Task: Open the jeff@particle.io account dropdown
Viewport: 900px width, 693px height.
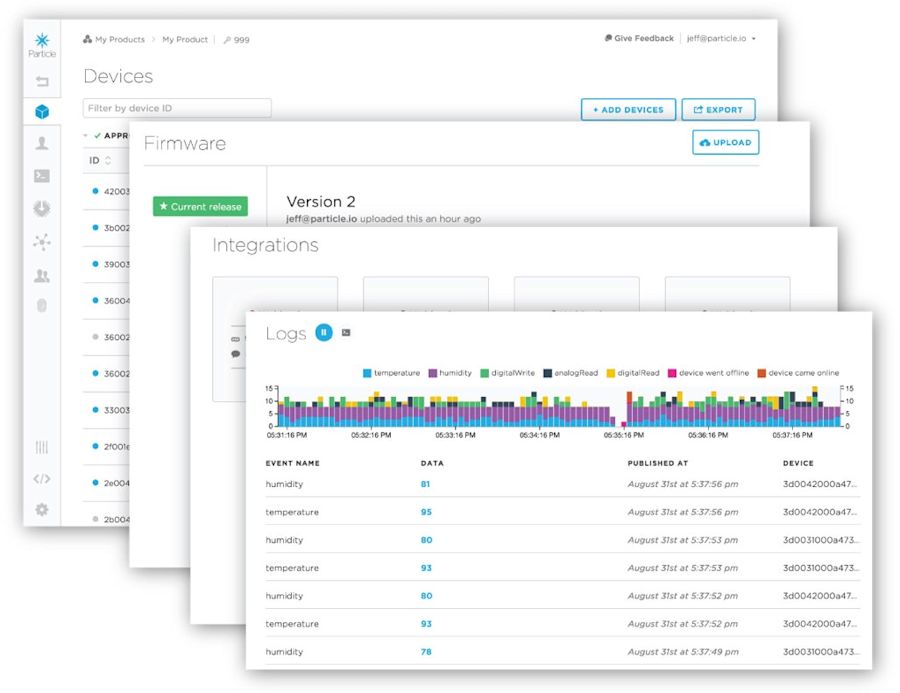Action: (721, 38)
